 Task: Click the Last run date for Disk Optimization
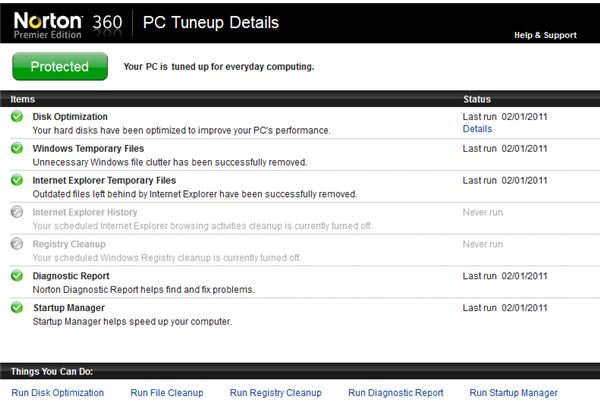pyautogui.click(x=505, y=117)
